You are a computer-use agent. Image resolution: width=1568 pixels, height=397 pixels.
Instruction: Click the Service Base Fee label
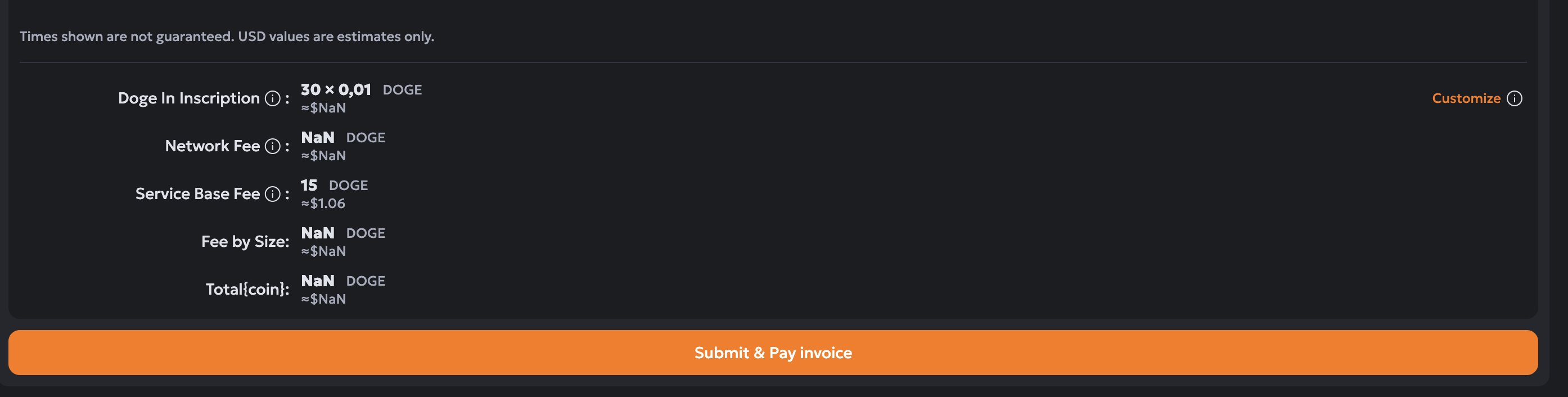[x=198, y=194]
